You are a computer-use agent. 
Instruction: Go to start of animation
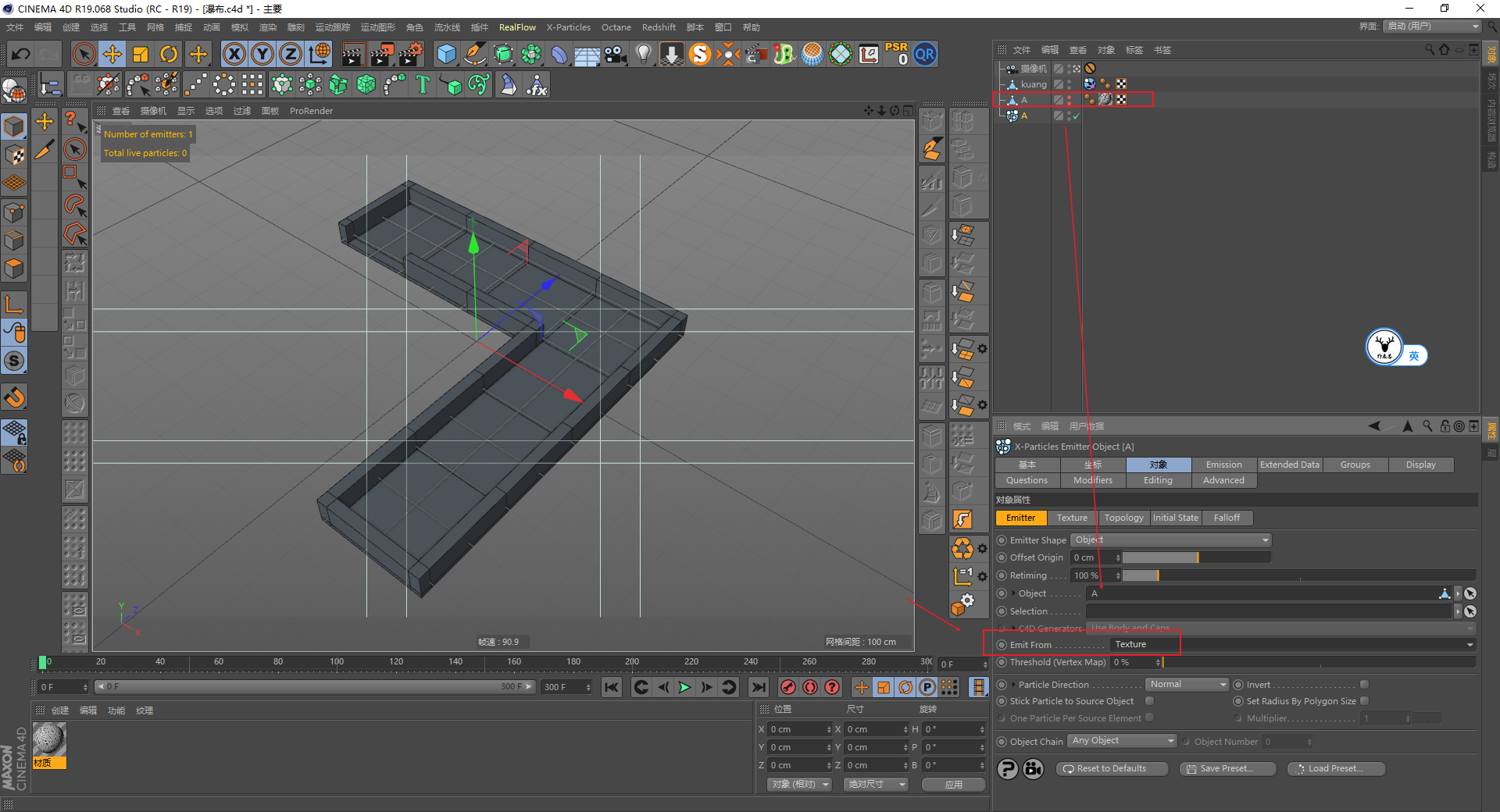[612, 687]
